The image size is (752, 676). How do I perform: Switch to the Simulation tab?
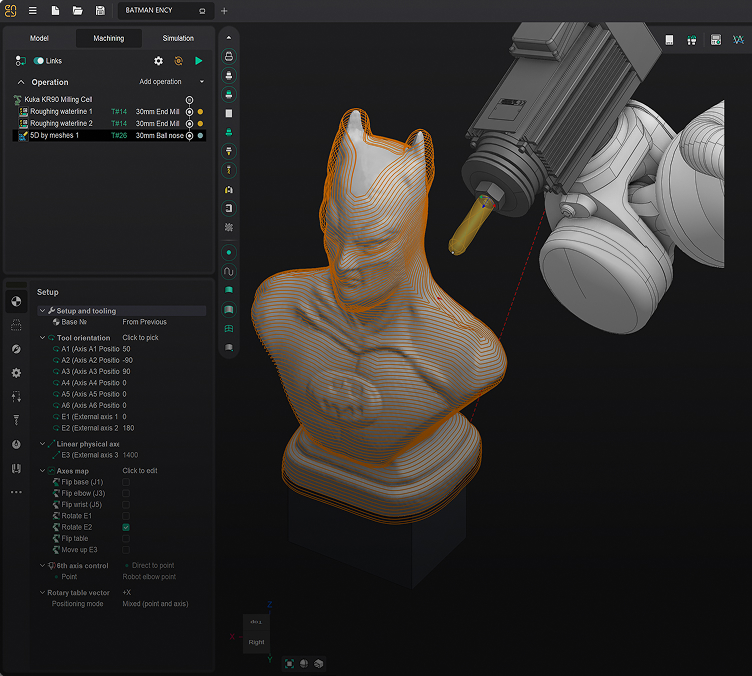click(178, 38)
